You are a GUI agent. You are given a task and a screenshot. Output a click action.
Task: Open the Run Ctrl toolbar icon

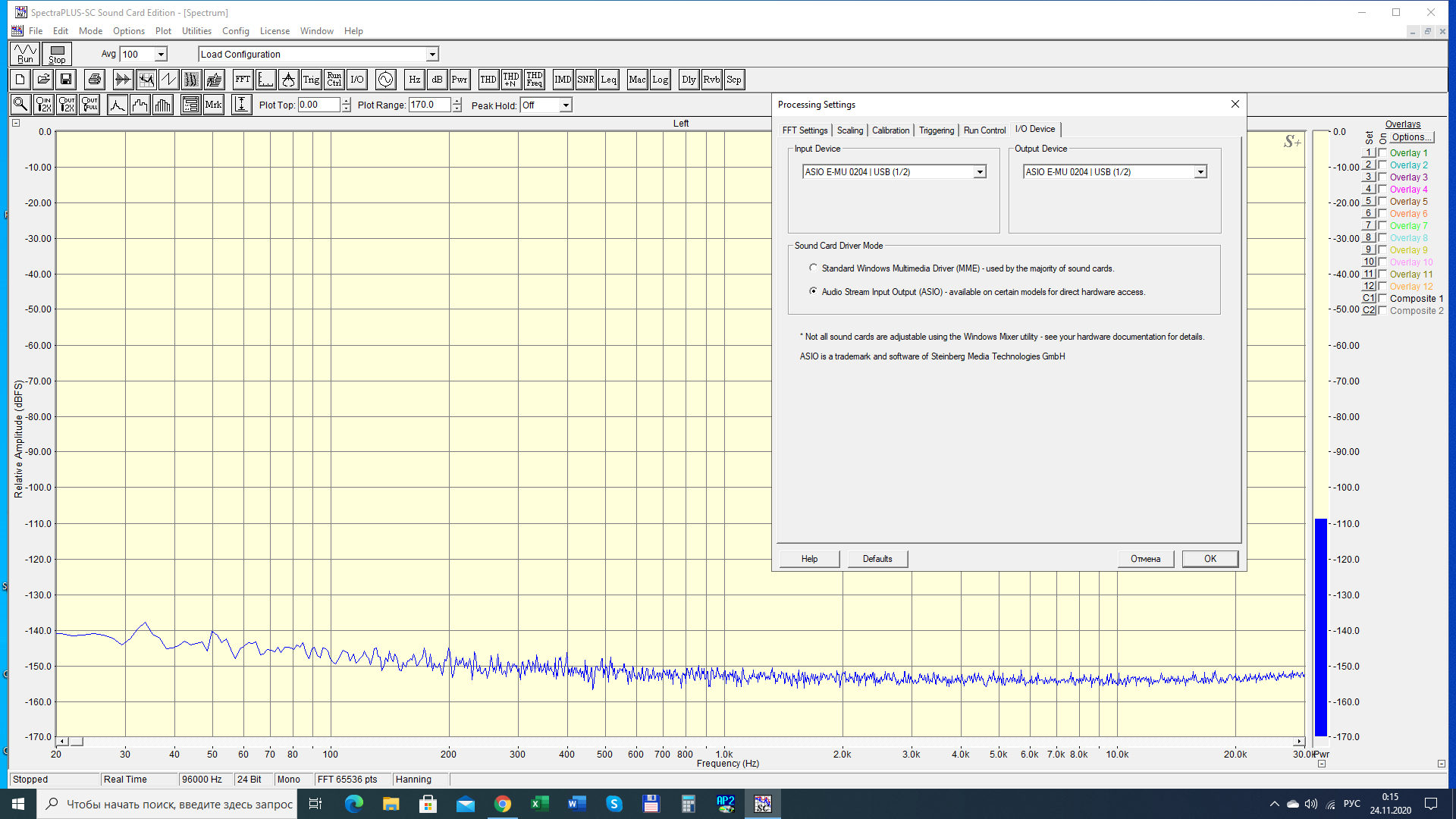pyautogui.click(x=334, y=80)
